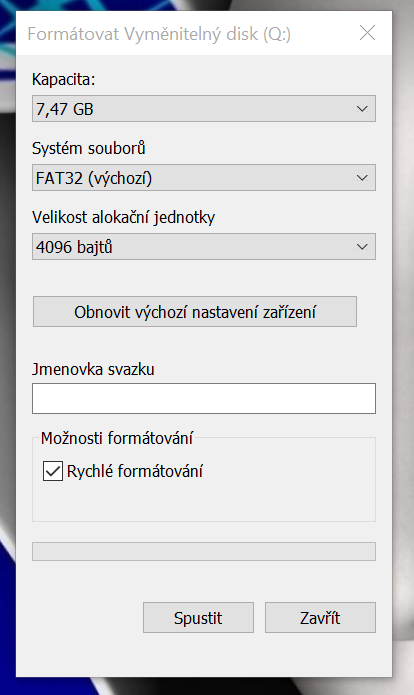This screenshot has height=695, width=414.
Task: Focus the Jmenovka svazku text field
Action: click(x=204, y=398)
